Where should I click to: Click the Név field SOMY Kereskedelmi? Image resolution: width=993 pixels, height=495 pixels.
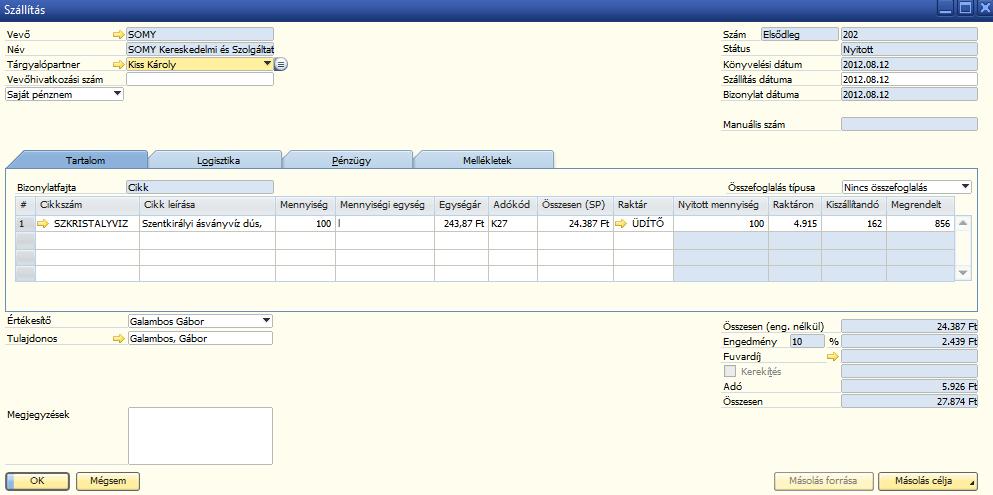click(x=200, y=49)
